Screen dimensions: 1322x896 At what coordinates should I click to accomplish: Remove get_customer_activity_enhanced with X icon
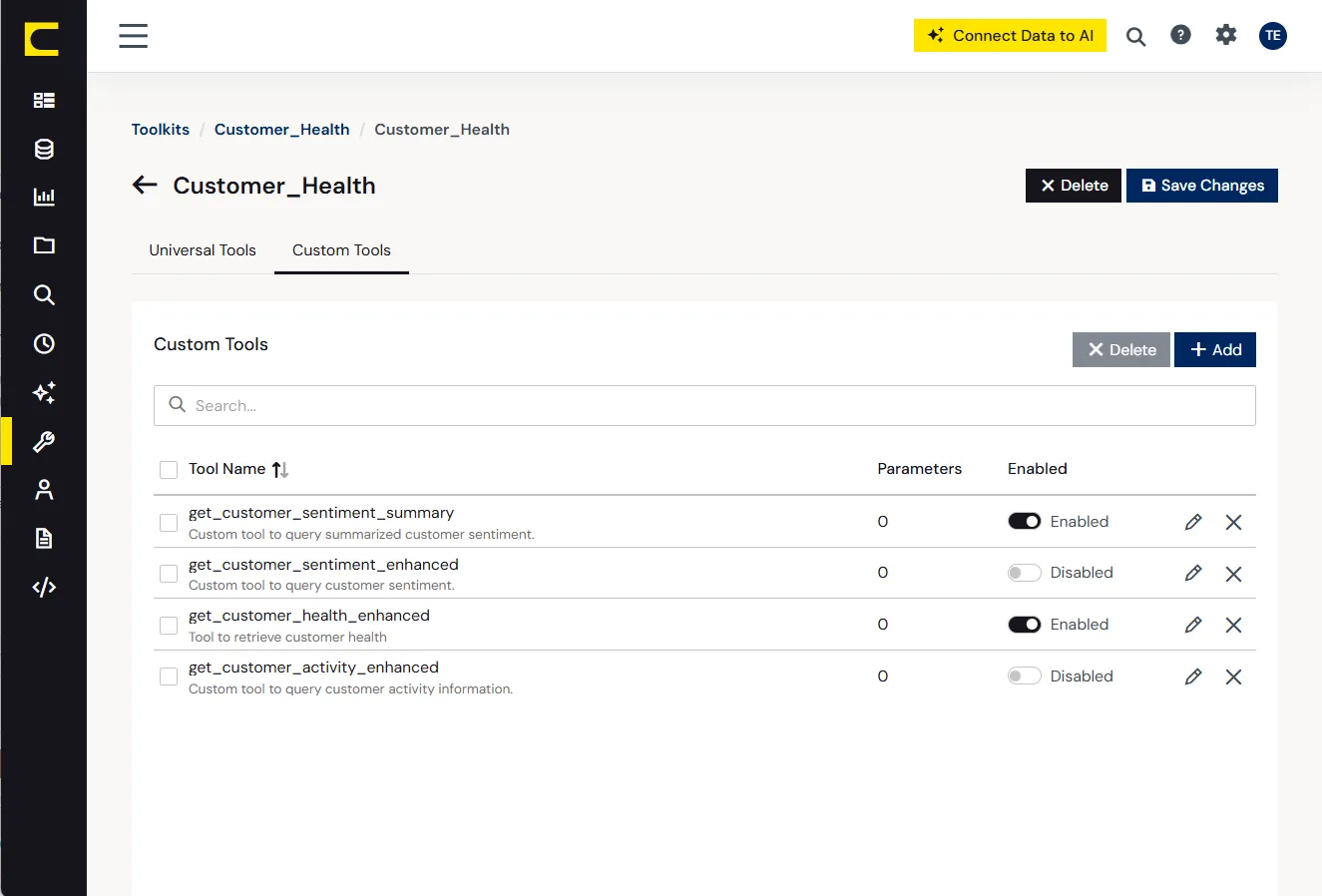1233,677
